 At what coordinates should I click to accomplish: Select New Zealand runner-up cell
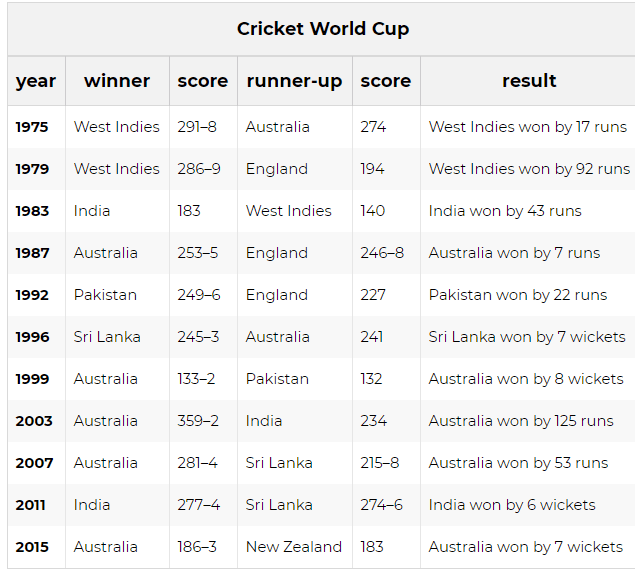coord(294,547)
